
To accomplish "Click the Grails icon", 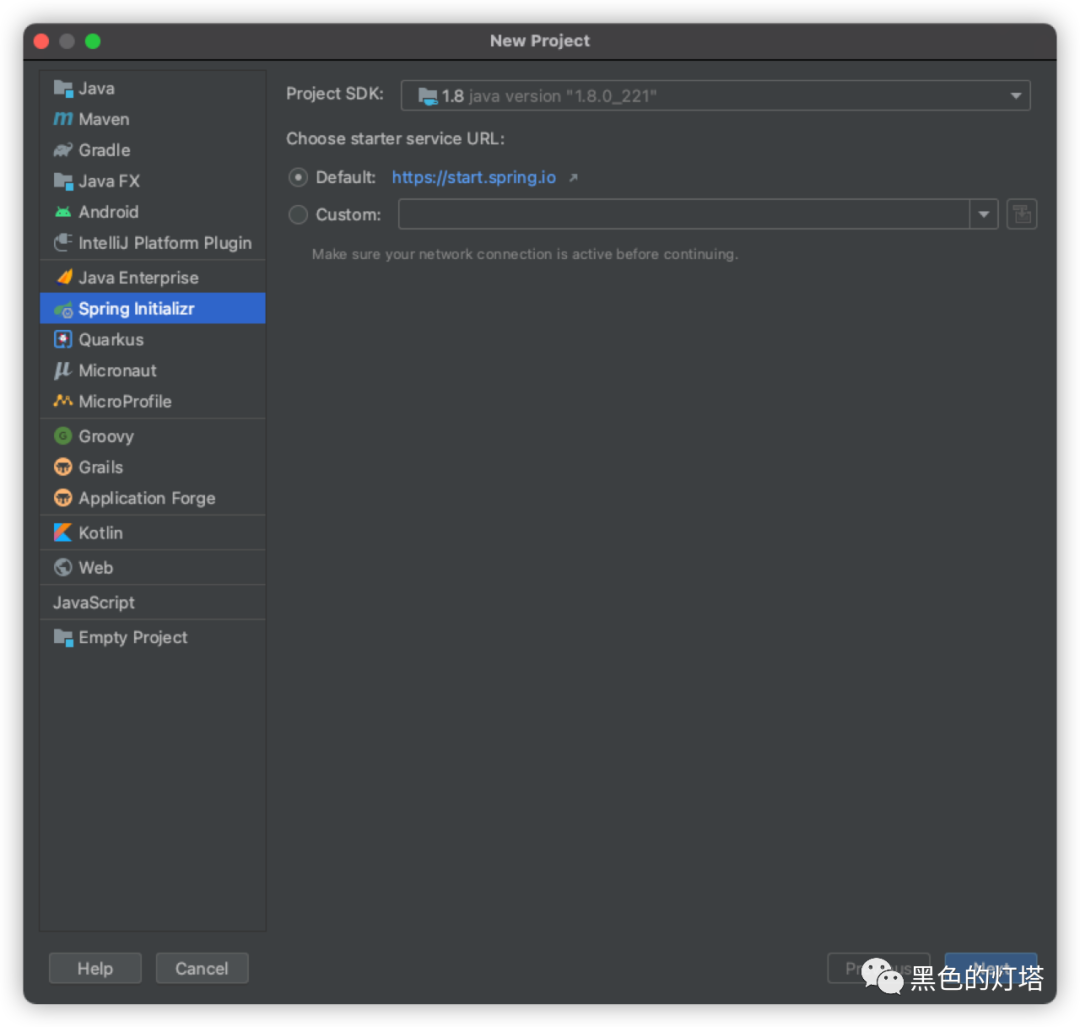I will [63, 467].
